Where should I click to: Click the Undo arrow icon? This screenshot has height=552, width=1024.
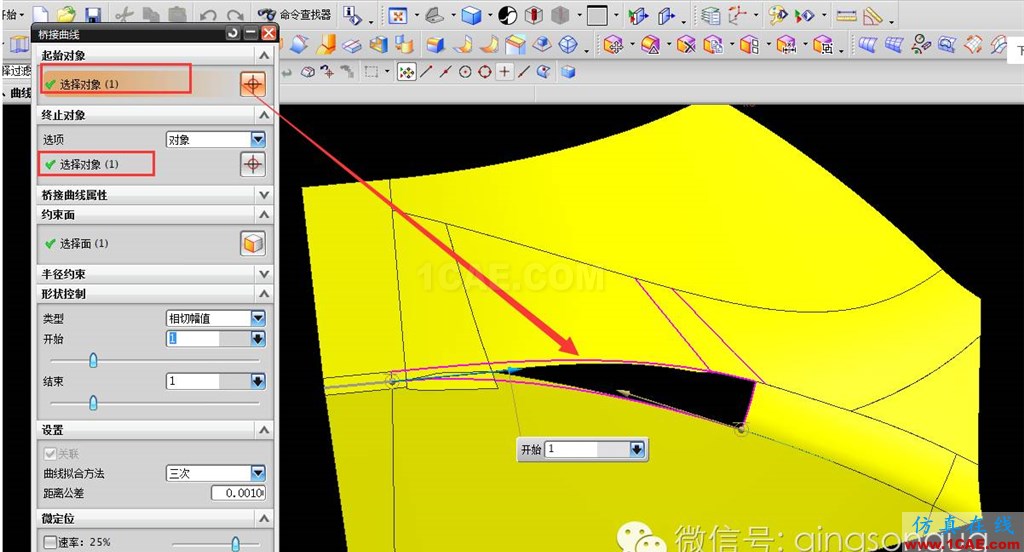[x=208, y=15]
